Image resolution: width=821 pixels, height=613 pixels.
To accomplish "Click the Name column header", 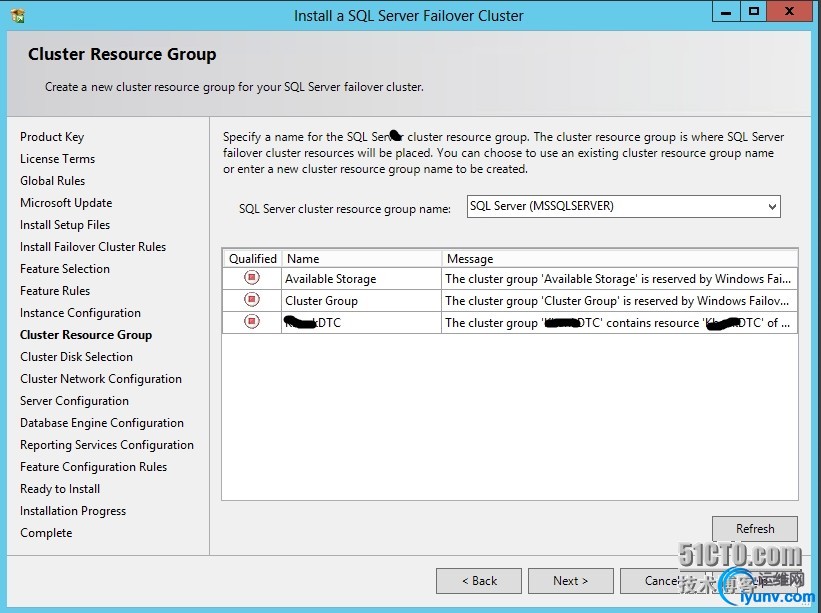I will click(x=361, y=259).
